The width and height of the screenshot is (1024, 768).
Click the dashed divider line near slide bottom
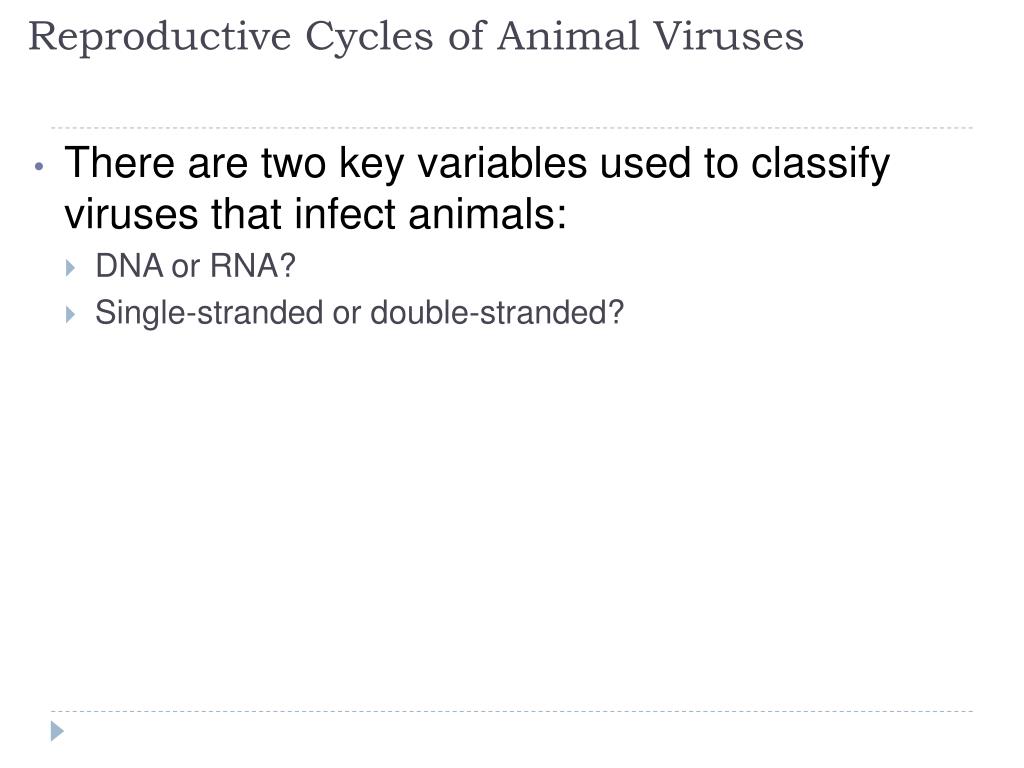point(512,711)
